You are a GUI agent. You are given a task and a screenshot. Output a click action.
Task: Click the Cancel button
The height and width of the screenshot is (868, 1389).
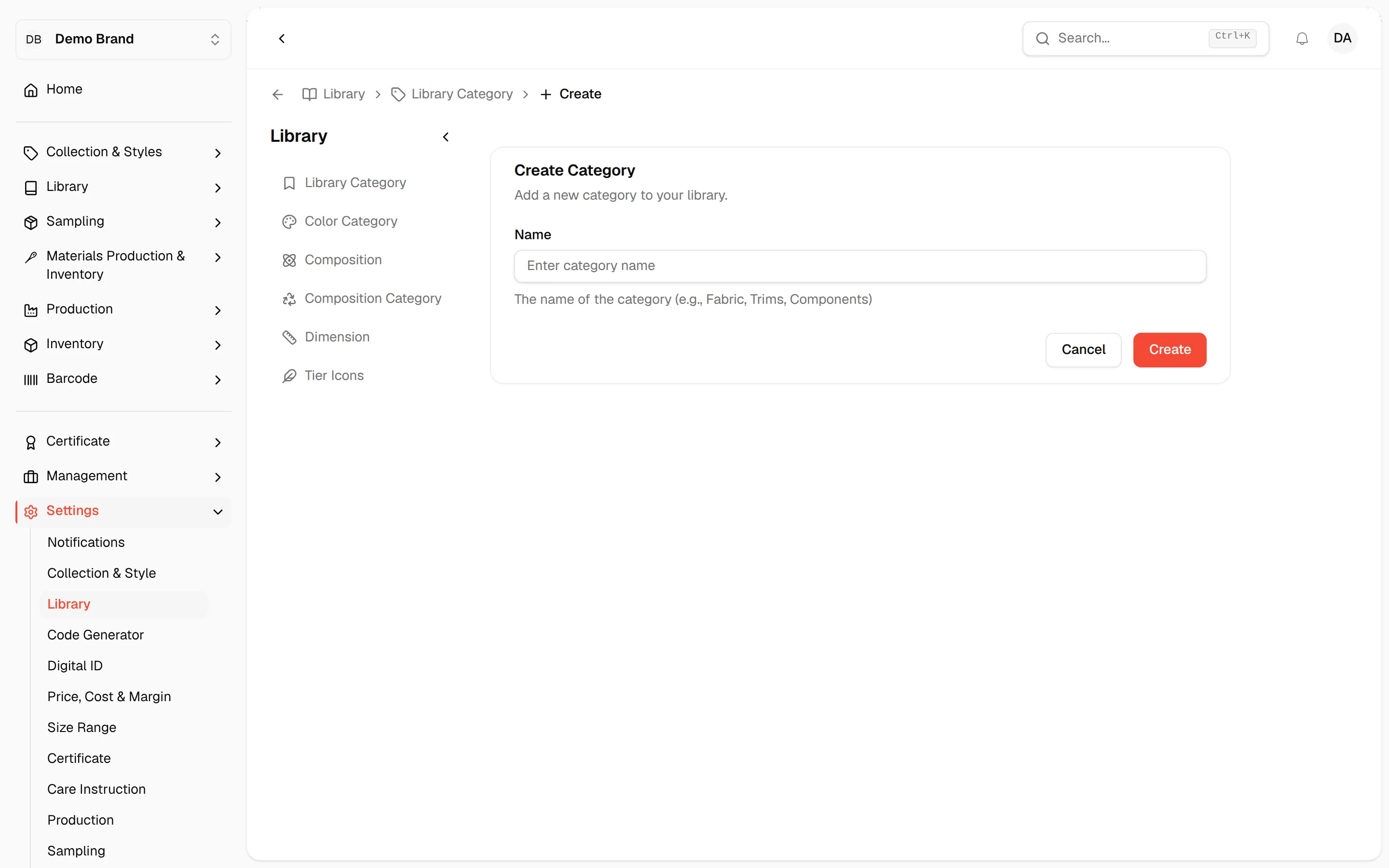(x=1083, y=350)
